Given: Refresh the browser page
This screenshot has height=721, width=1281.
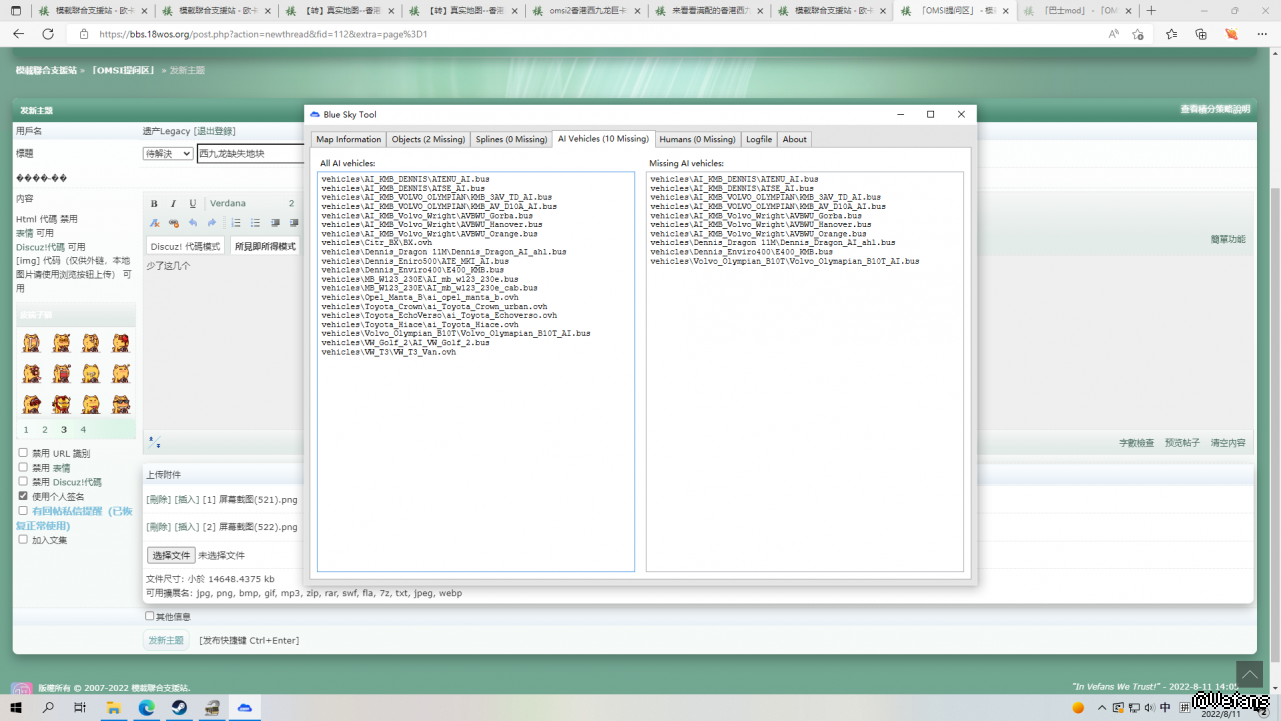Looking at the screenshot, I should [x=47, y=34].
